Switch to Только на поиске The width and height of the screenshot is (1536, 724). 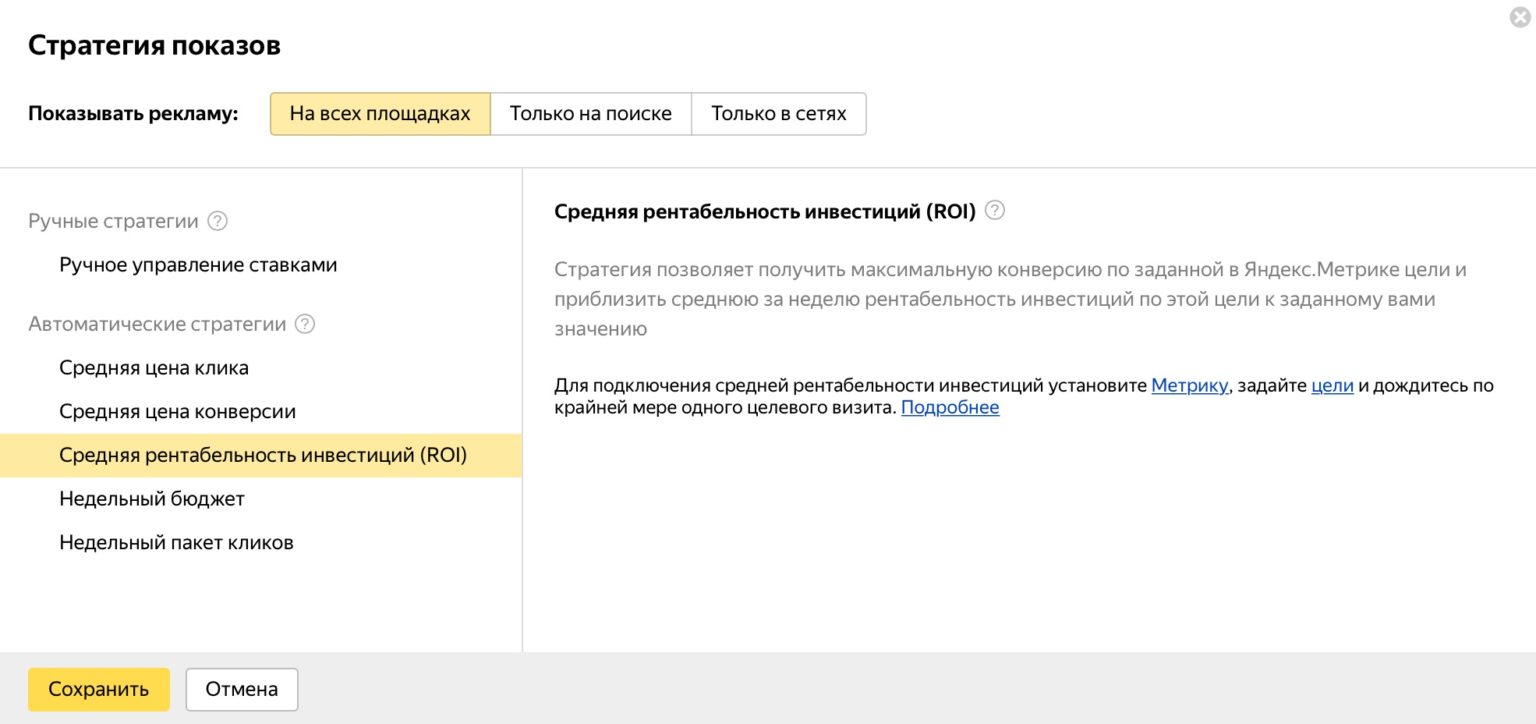590,114
